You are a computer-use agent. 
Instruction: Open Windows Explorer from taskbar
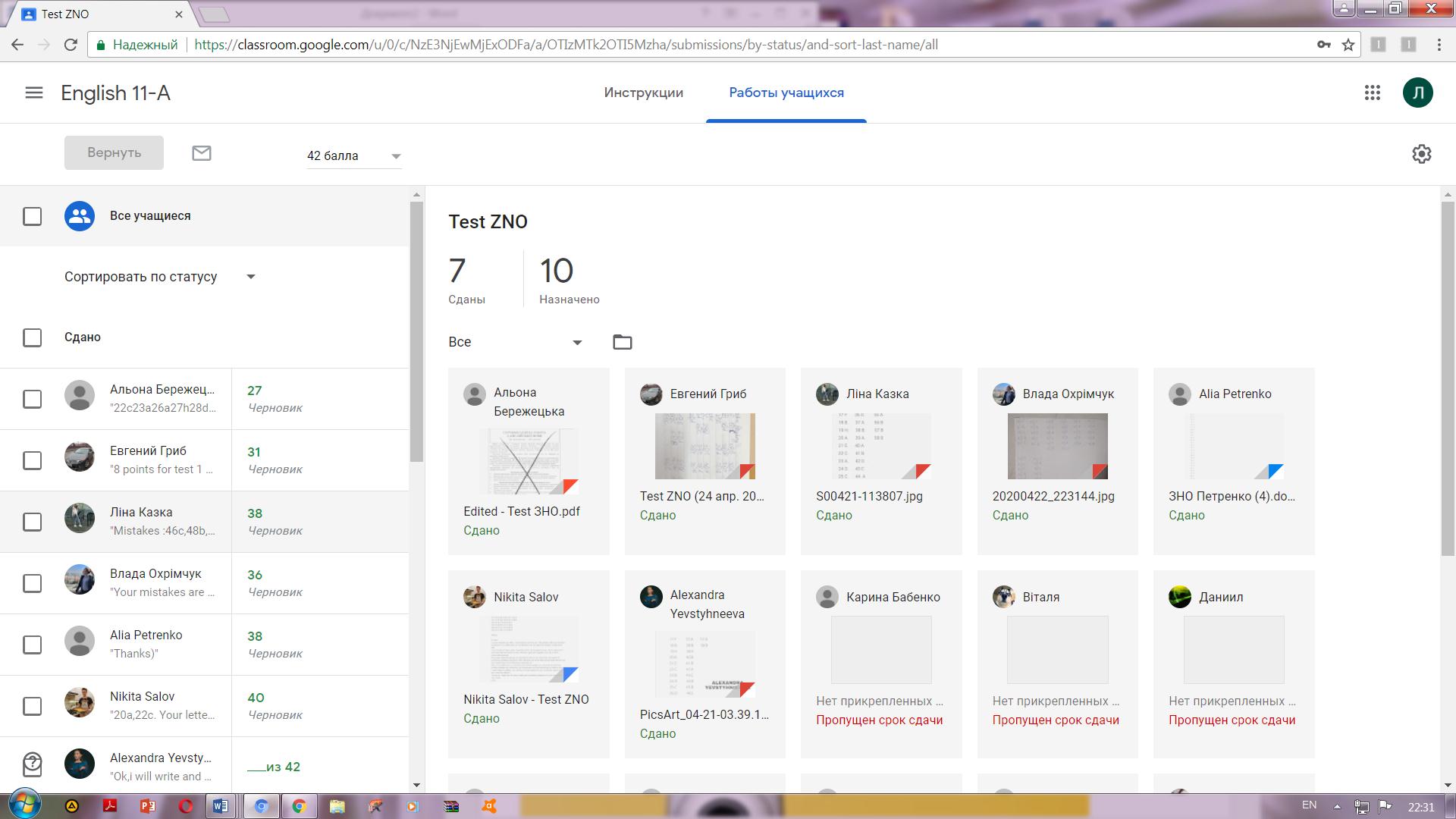tap(337, 806)
